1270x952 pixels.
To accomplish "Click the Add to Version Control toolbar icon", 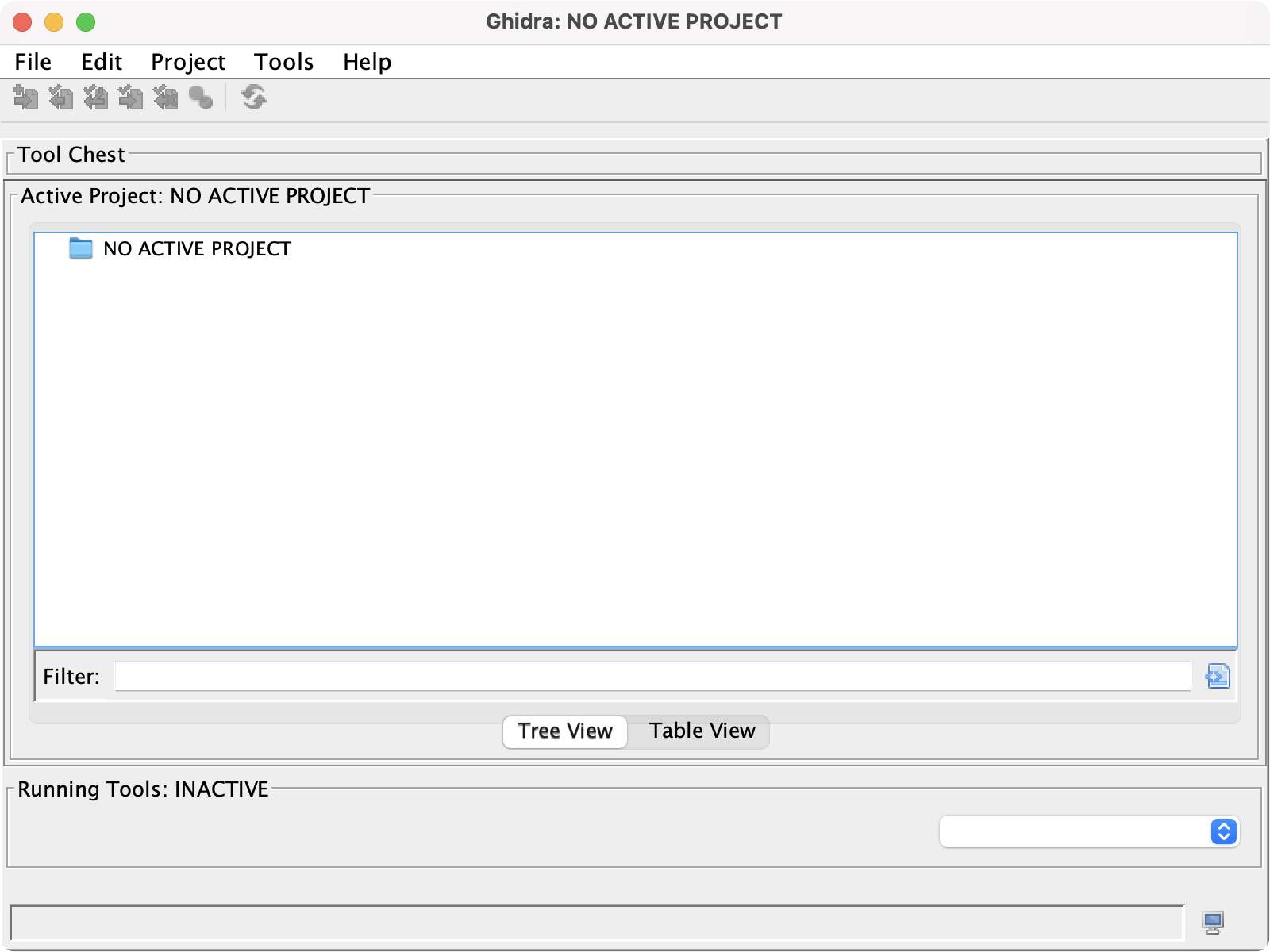I will [25, 98].
